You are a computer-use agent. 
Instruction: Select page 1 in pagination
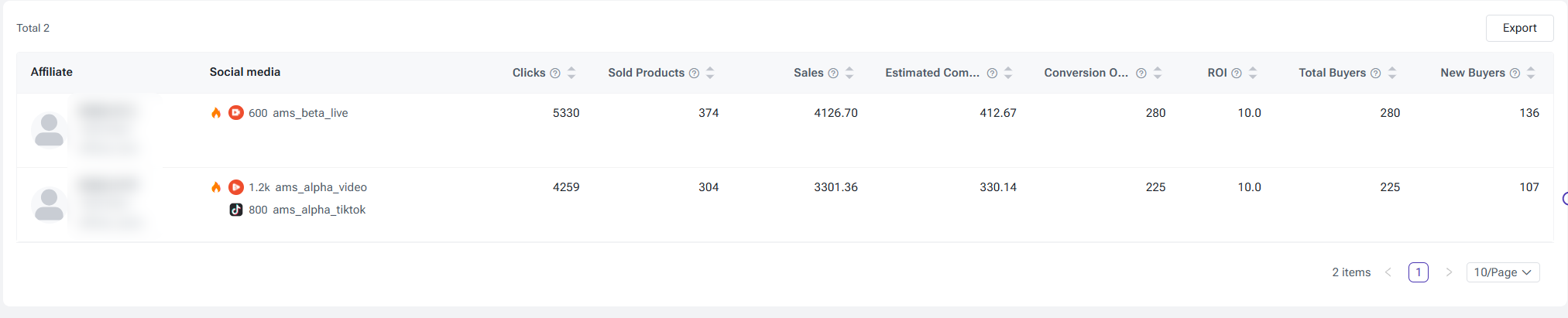[1419, 272]
